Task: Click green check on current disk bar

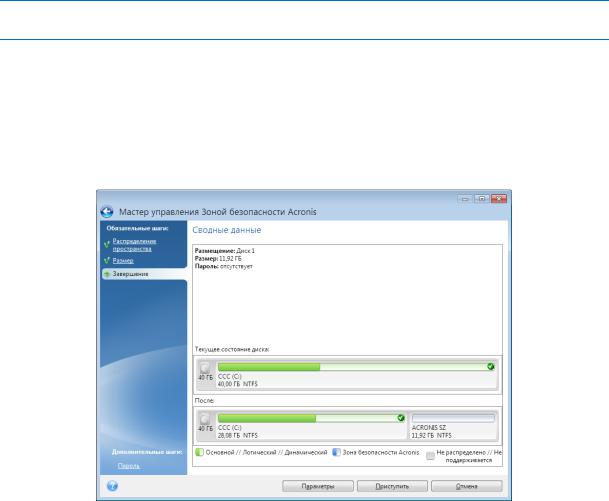Action: 491,367
